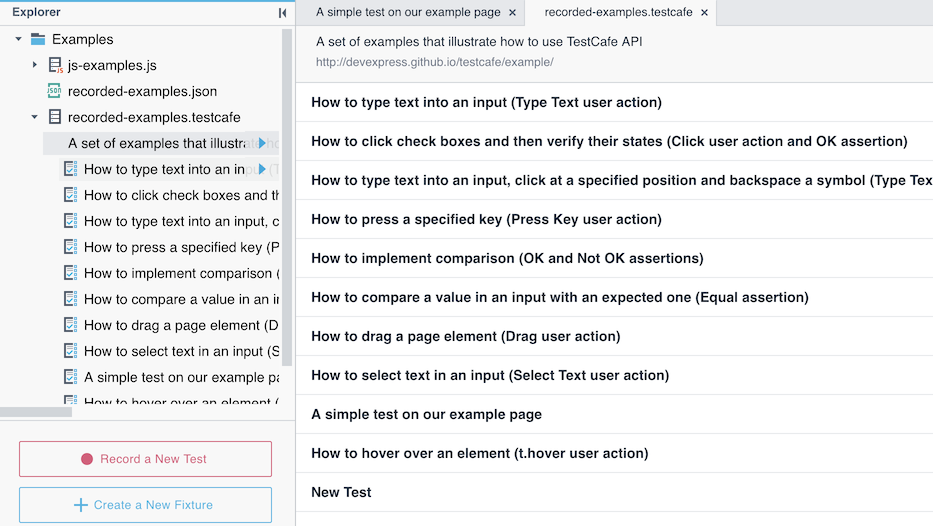Switch to 'A simple test on our example page' tab

[408, 13]
